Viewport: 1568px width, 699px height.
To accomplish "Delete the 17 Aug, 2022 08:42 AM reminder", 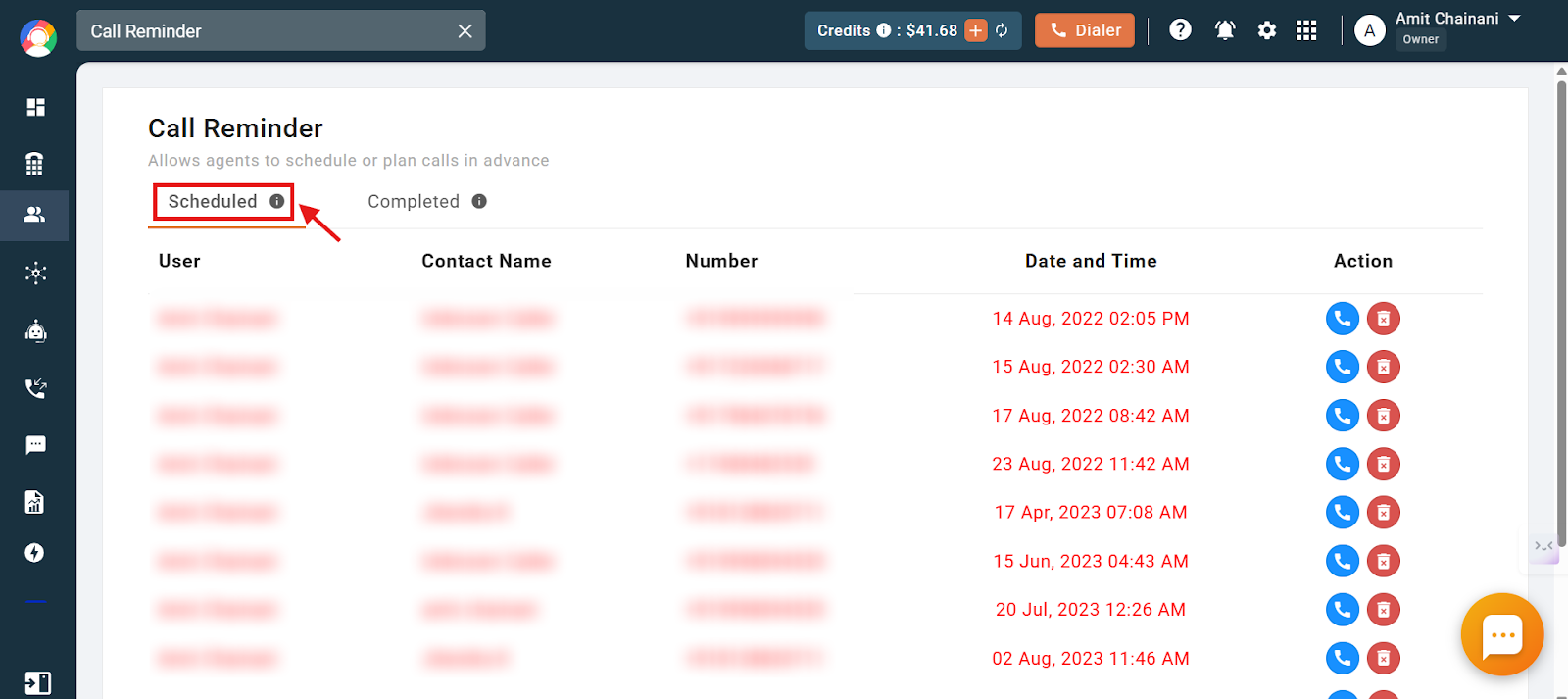I will pos(1384,416).
